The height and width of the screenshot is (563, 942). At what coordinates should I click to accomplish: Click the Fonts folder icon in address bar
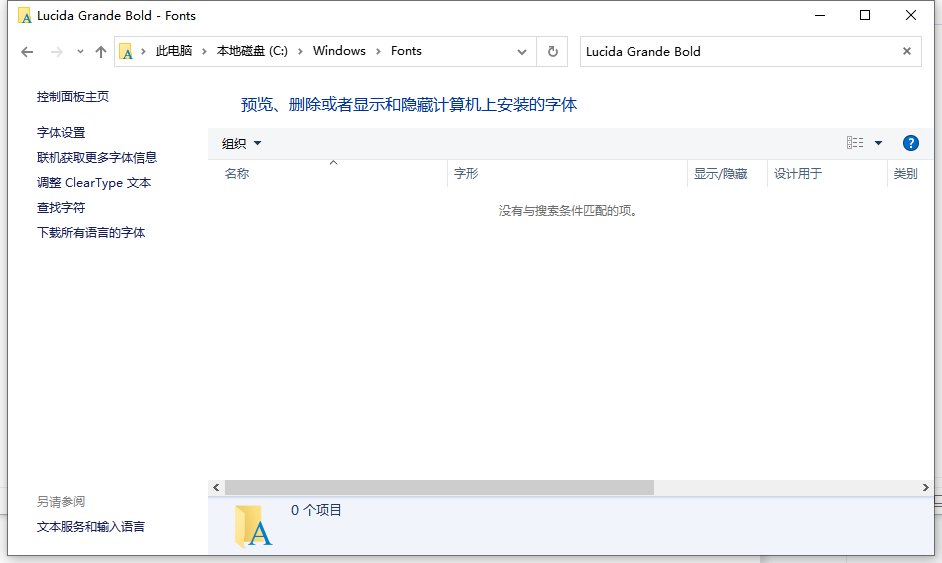(x=126, y=52)
